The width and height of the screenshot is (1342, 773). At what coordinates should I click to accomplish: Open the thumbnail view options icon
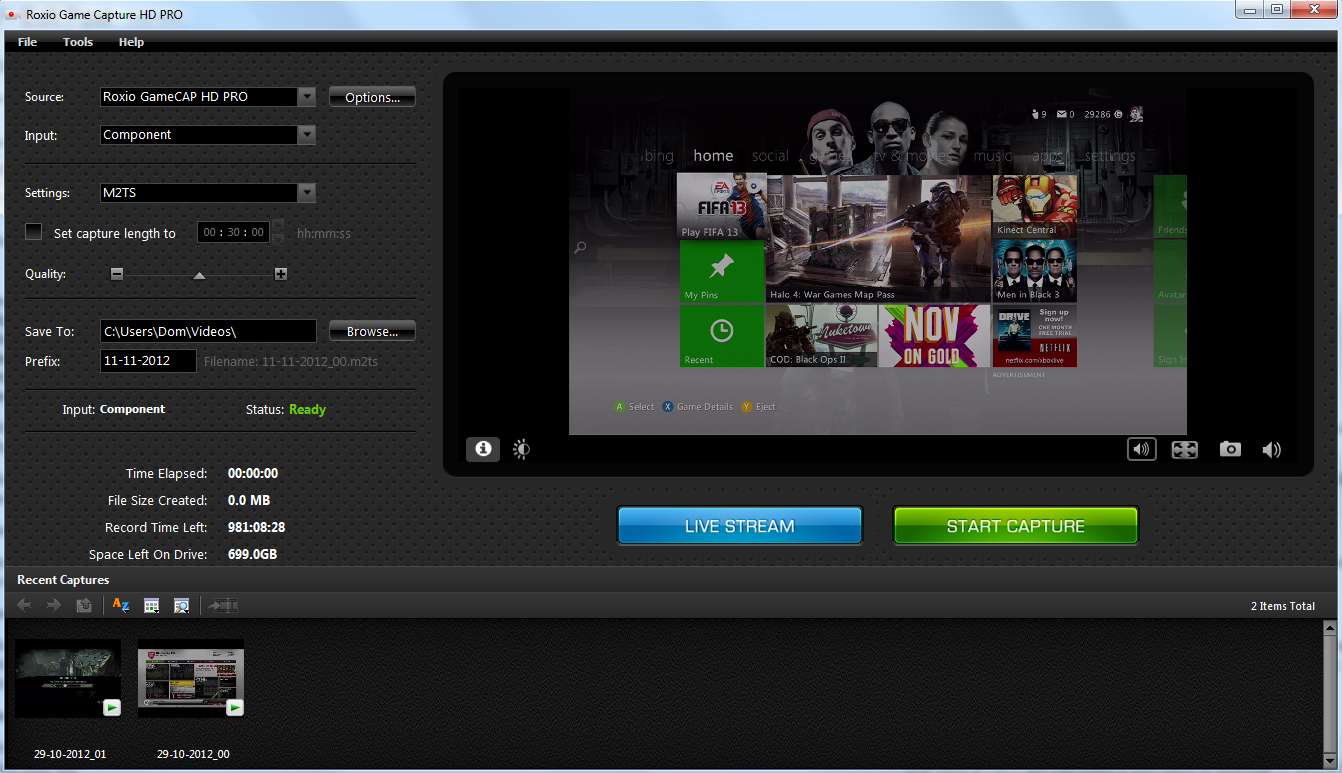click(152, 605)
